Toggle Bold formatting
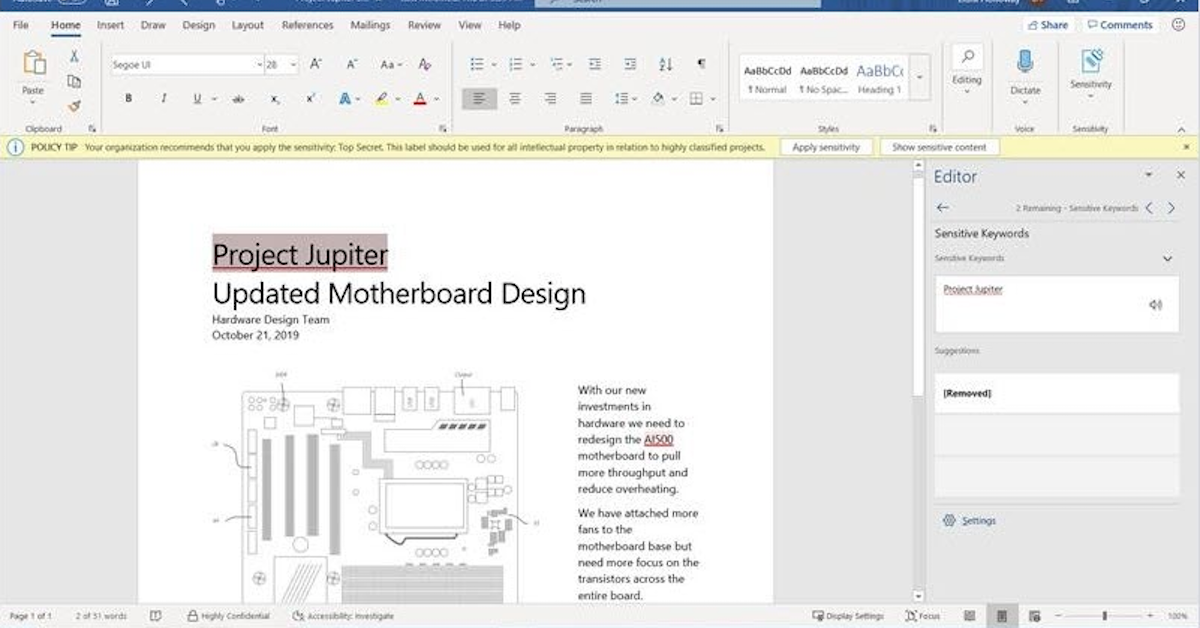Screen dimensions: 1200x628 click(128, 99)
